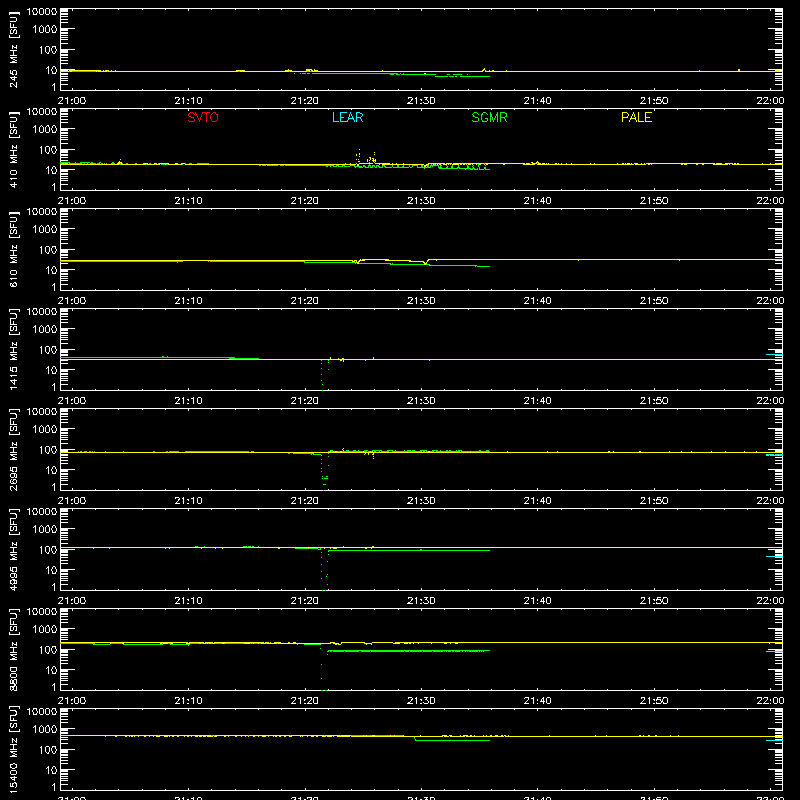The width and height of the screenshot is (800, 800).
Task: Click the cyan LEAR trace segment in 4995 MHz plot
Action: click(x=774, y=557)
